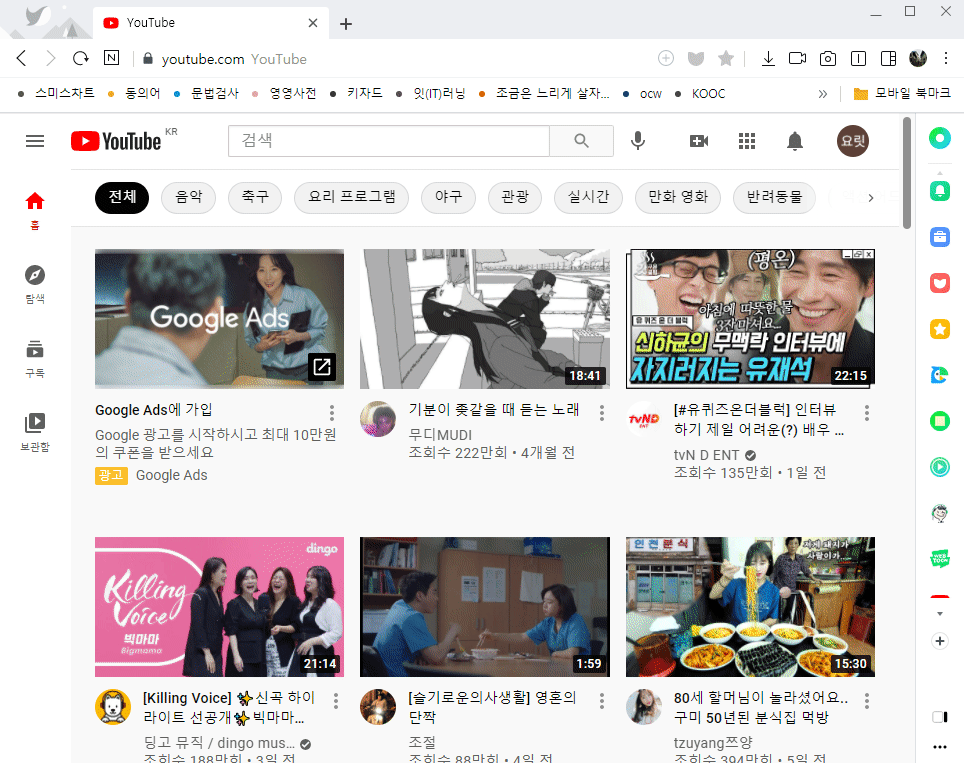Viewport: 964px width, 763px height.
Task: Select the 만화 영화 chip
Action: [678, 197]
